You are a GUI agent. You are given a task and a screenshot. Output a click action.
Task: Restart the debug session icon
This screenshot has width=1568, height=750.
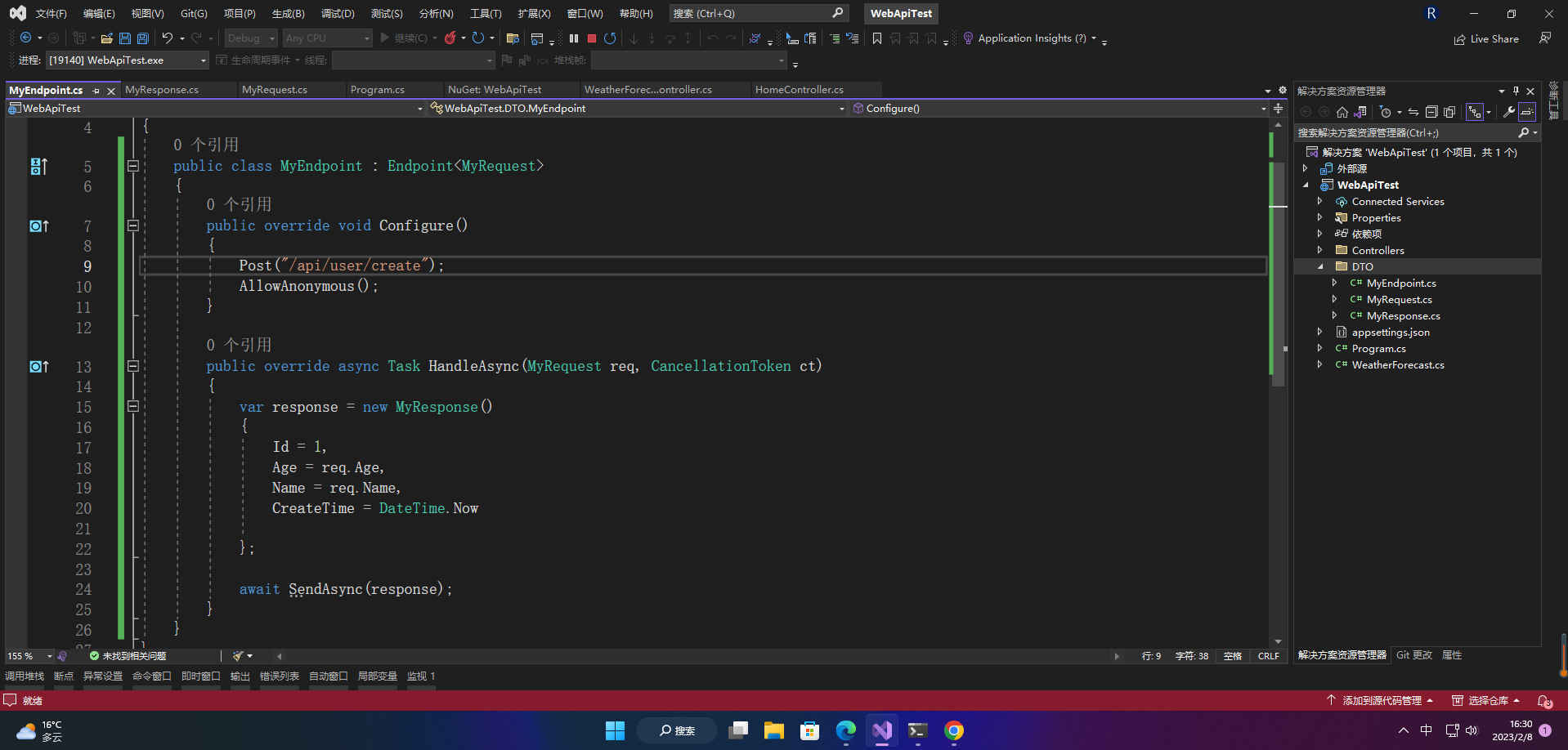point(610,38)
